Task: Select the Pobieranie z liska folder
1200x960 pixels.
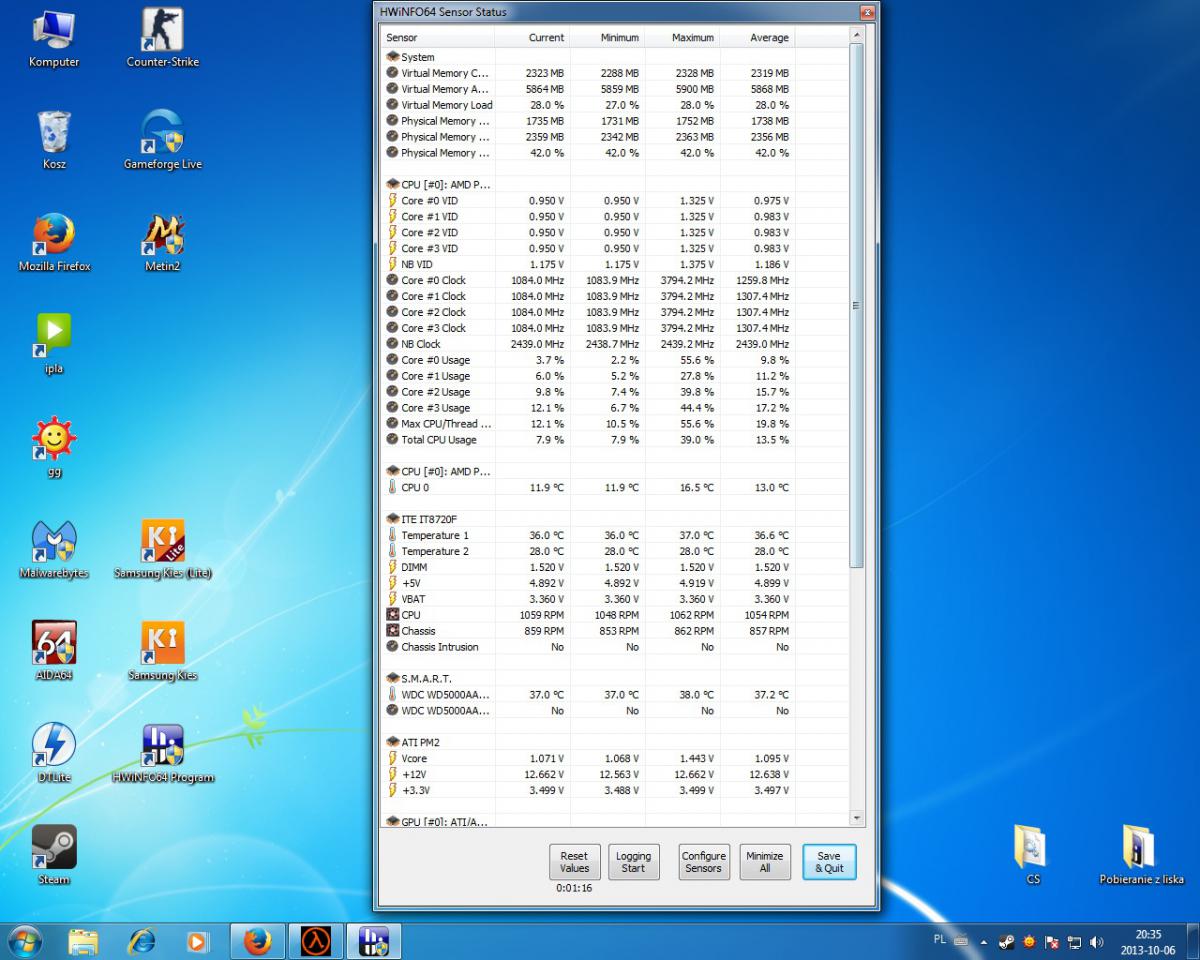Action: [1141, 855]
